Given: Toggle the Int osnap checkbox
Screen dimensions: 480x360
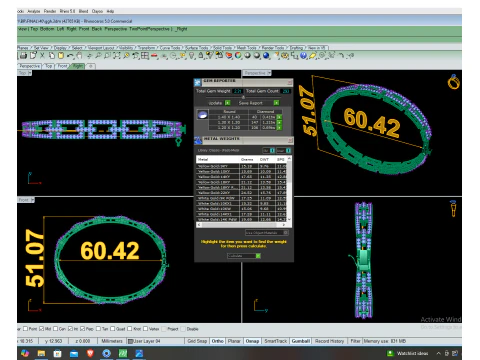Looking at the screenshot, I should click(70, 329).
